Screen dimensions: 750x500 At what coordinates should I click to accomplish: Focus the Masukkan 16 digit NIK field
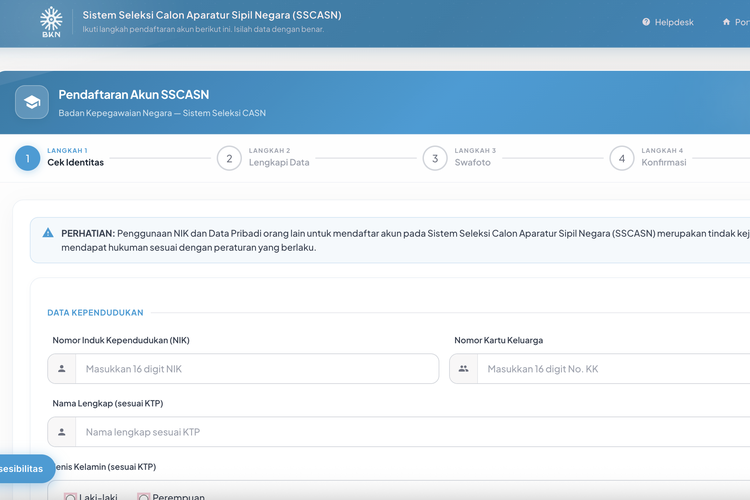click(257, 368)
